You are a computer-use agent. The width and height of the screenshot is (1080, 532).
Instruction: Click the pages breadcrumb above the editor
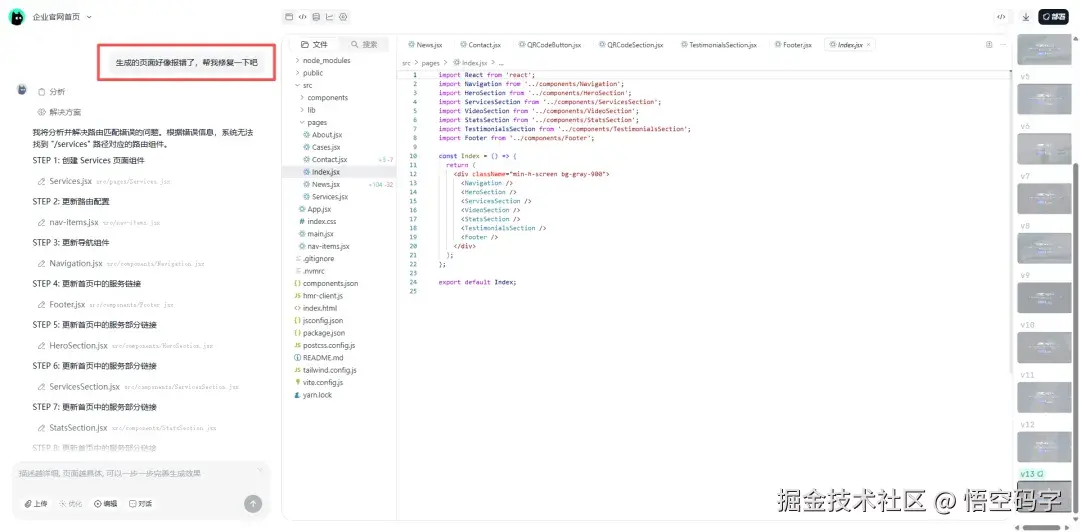pyautogui.click(x=430, y=63)
